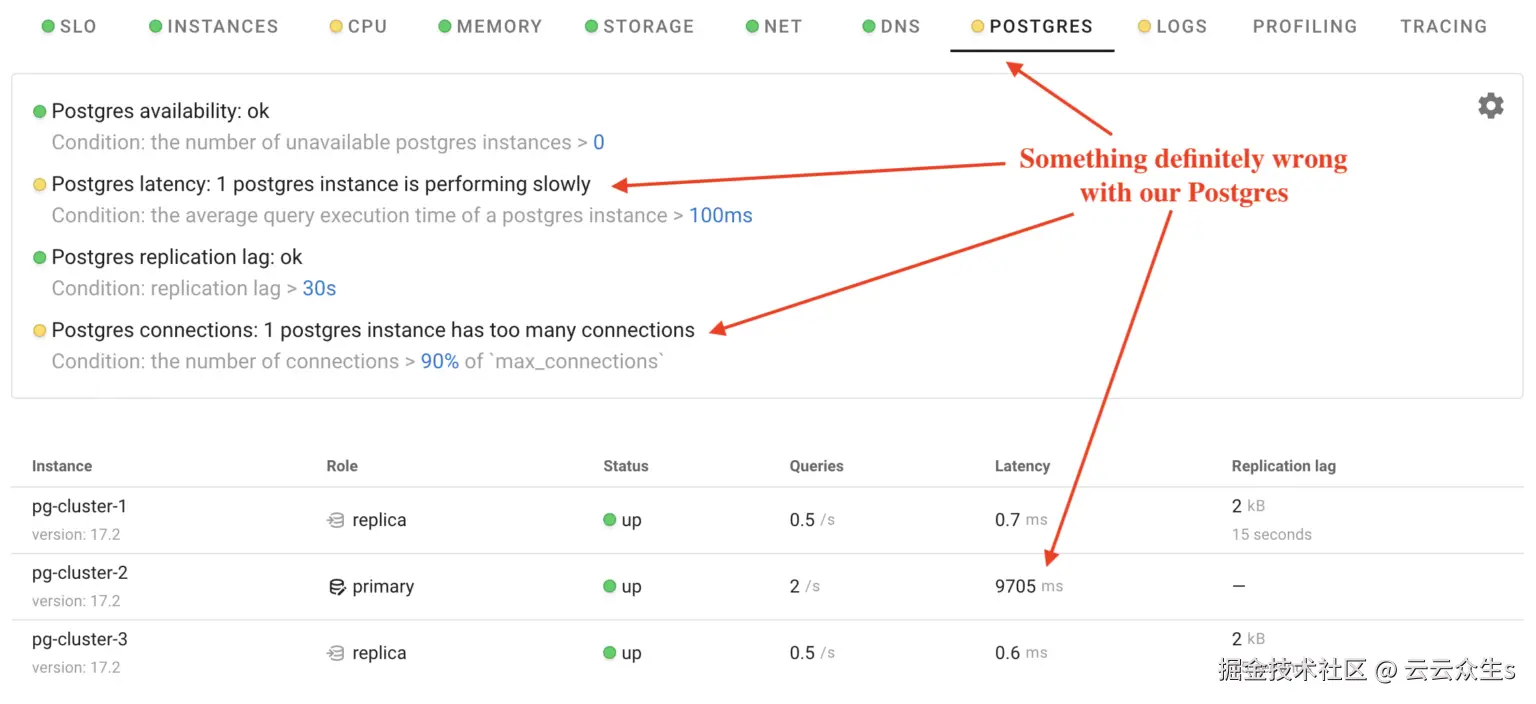This screenshot has width=1536, height=704.
Task: Open the CPU tab
Action: point(358,27)
